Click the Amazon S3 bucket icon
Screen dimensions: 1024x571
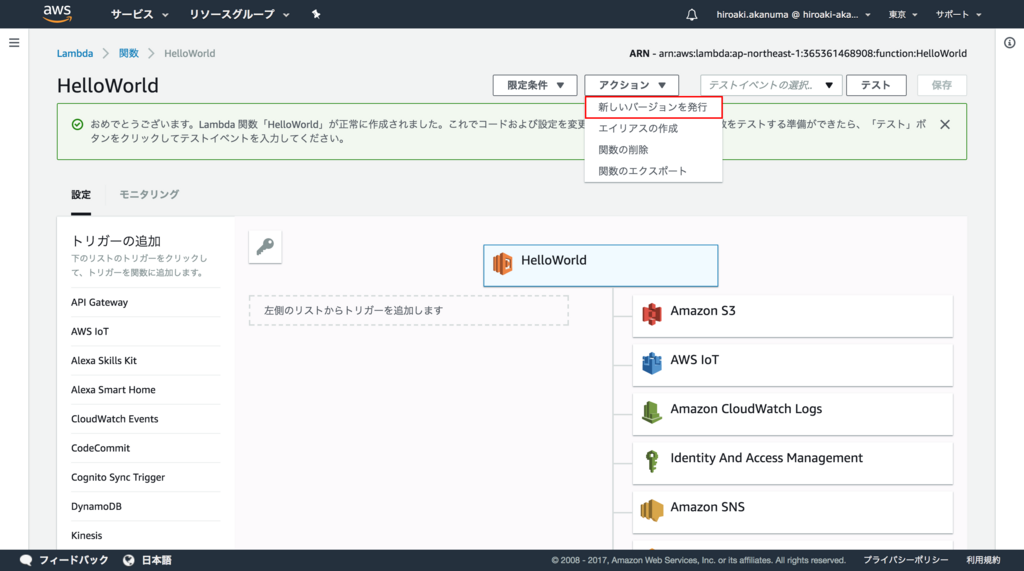coord(651,314)
